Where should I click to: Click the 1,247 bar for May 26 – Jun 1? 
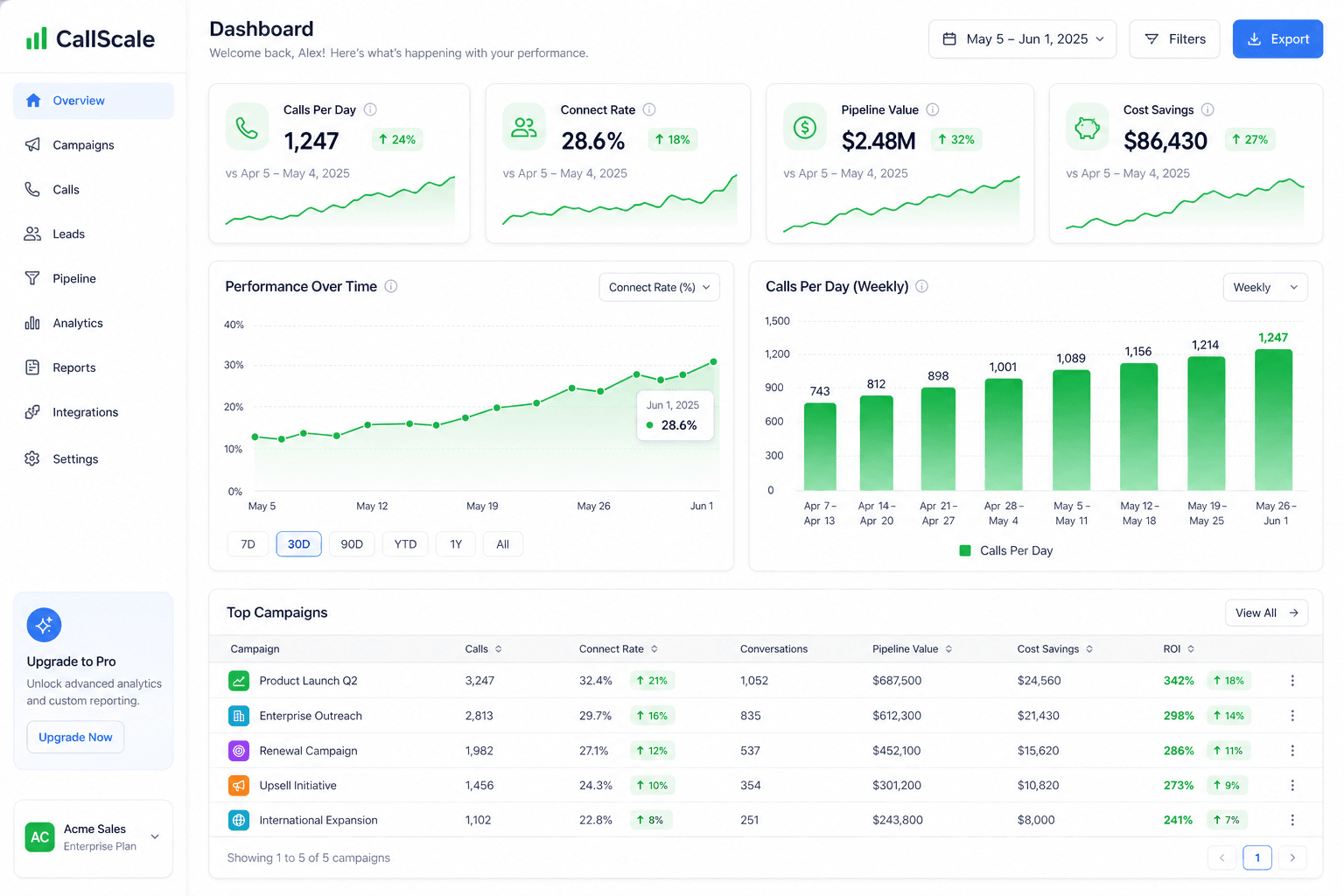(x=1273, y=420)
